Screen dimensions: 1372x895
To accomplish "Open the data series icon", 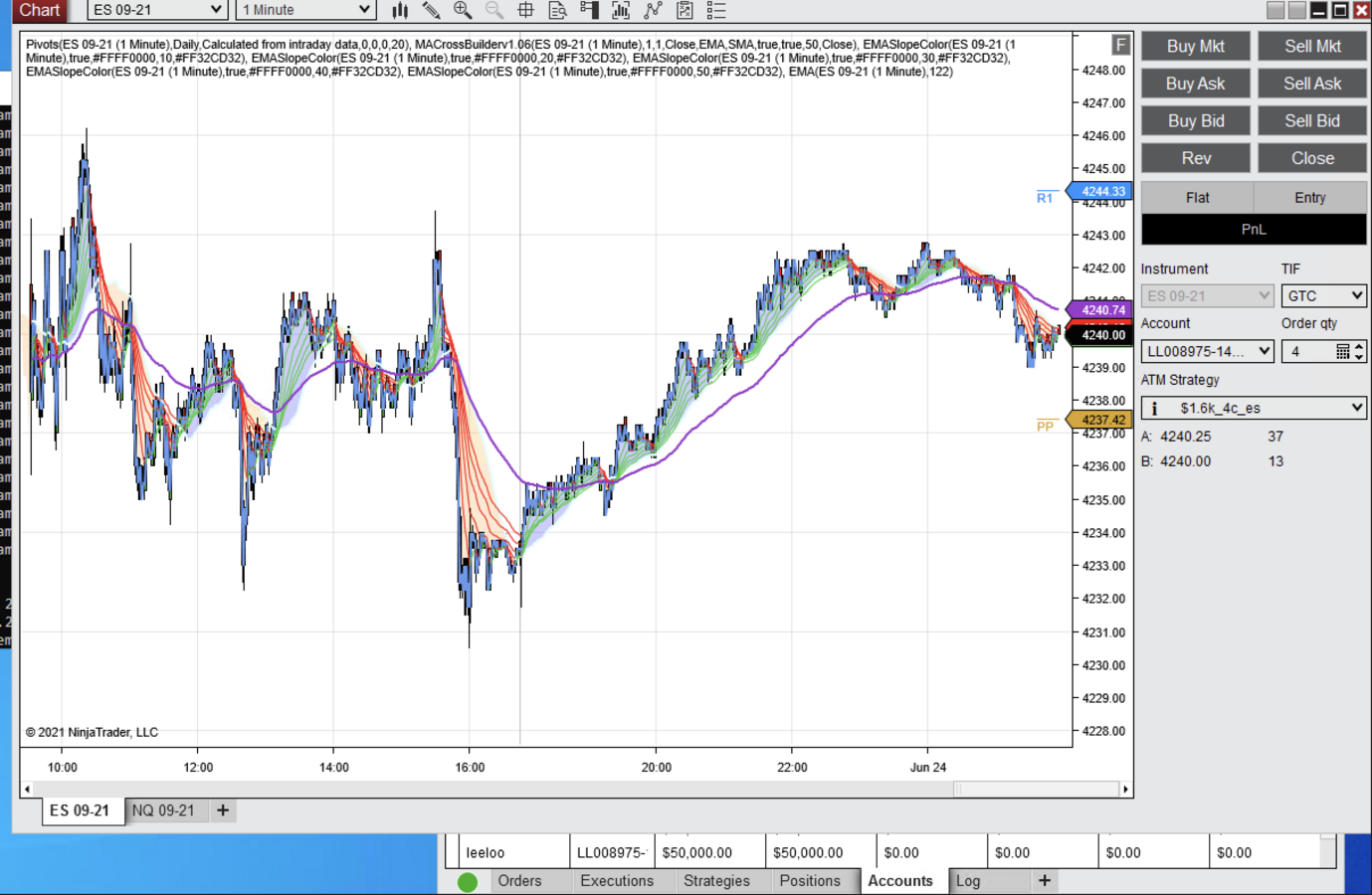I will pyautogui.click(x=621, y=10).
